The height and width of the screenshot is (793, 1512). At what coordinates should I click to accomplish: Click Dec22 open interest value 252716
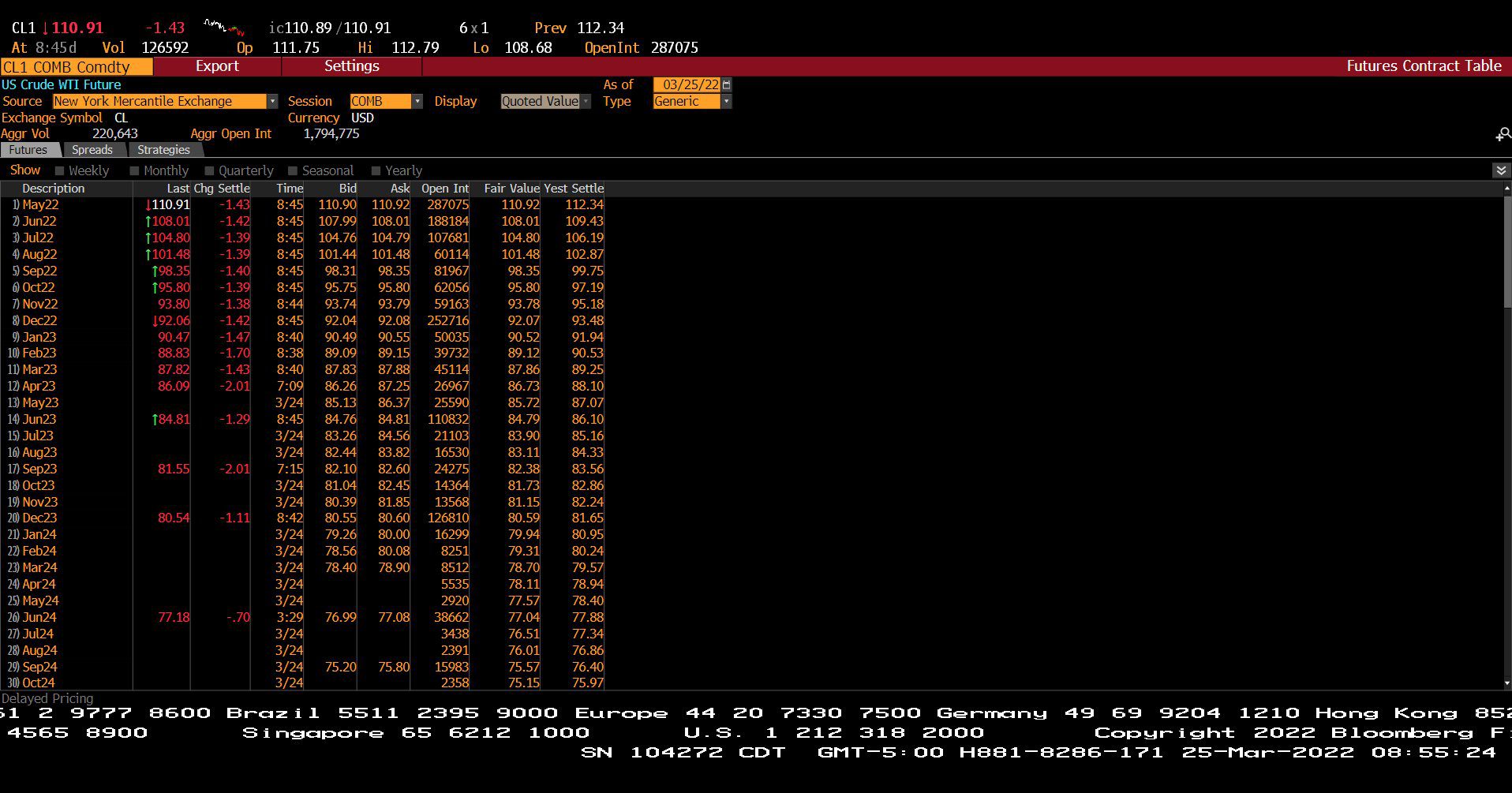pyautogui.click(x=447, y=320)
